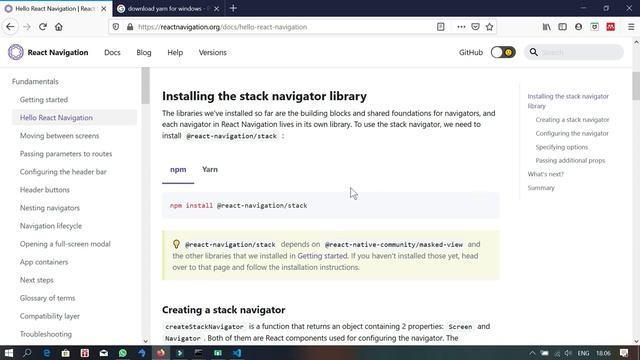Open Opening a full-screen modal
Screen dimensions: 640x360
click(x=65, y=244)
